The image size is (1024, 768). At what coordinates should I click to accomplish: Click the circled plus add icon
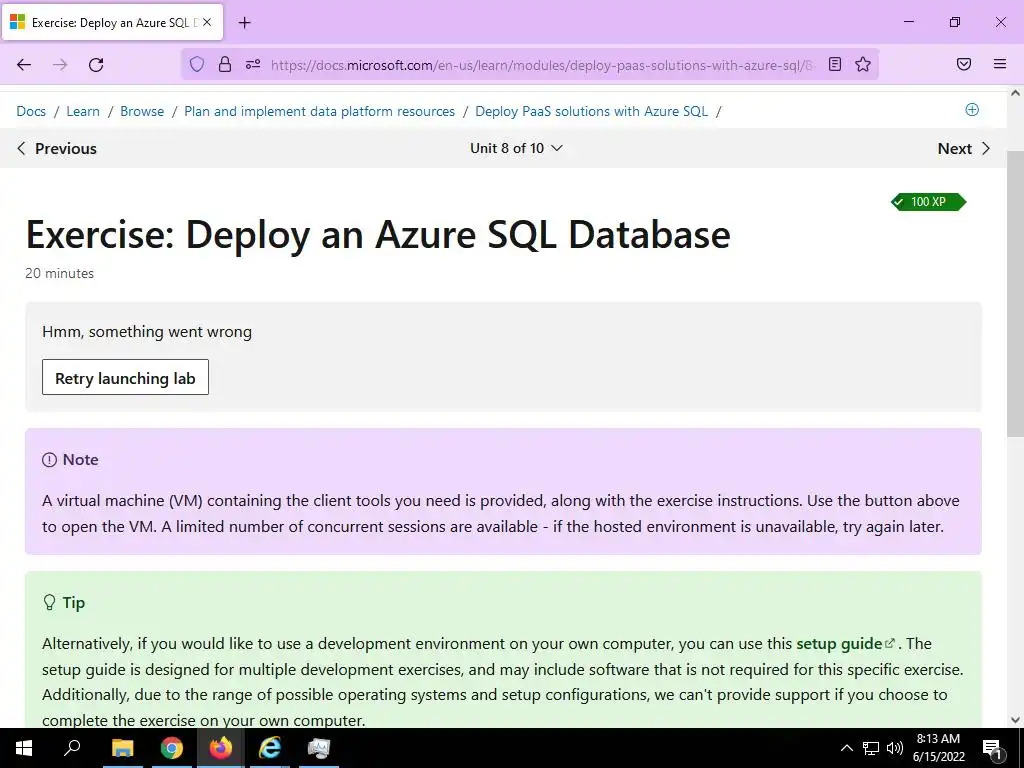[x=972, y=110]
